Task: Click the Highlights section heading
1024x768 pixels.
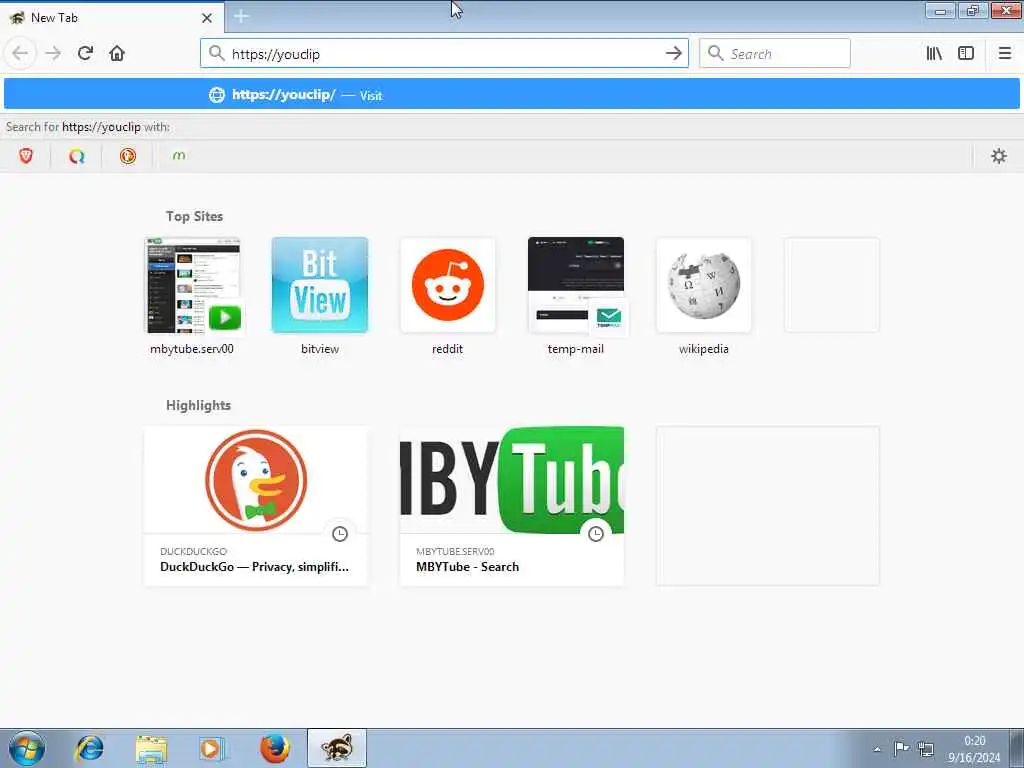Action: click(x=198, y=406)
